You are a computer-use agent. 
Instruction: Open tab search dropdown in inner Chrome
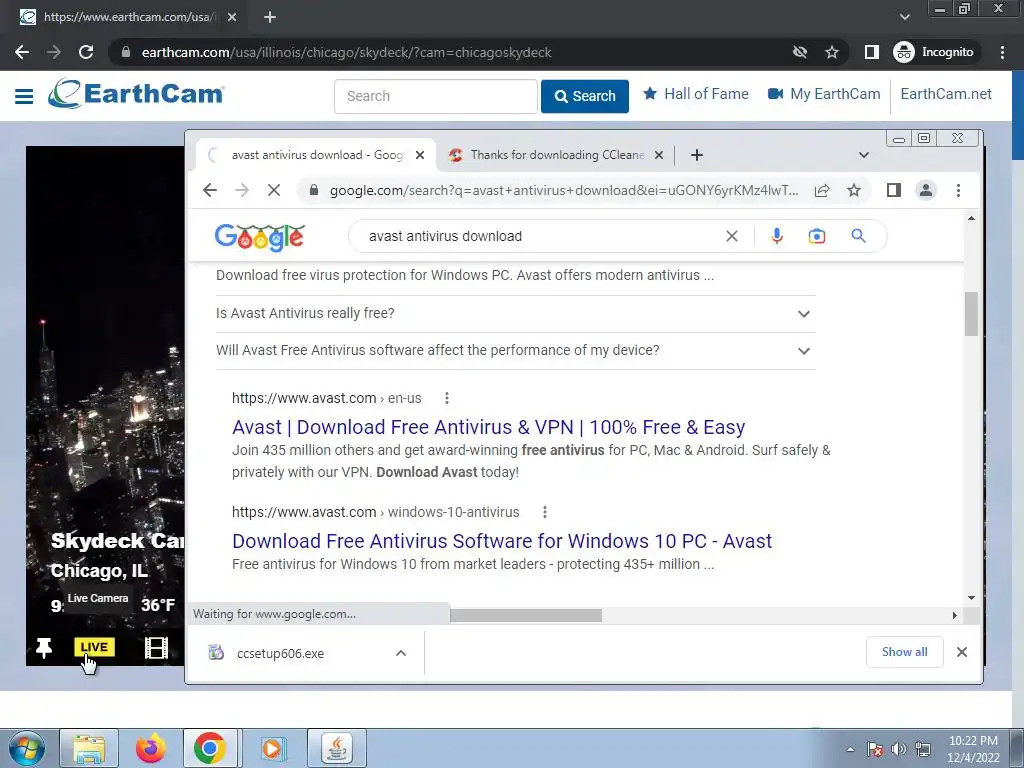(863, 155)
